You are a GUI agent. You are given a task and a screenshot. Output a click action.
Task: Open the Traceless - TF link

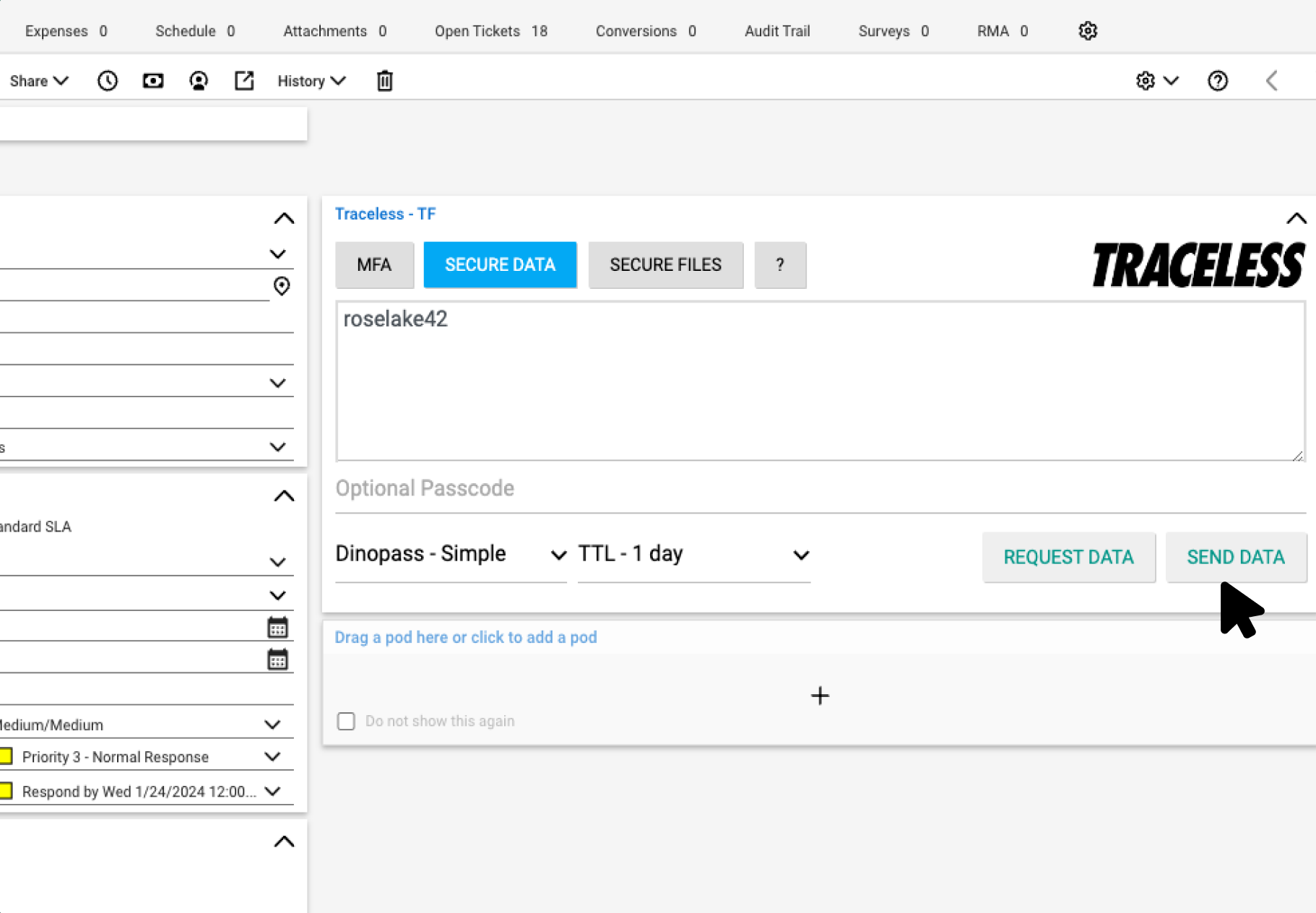point(385,214)
